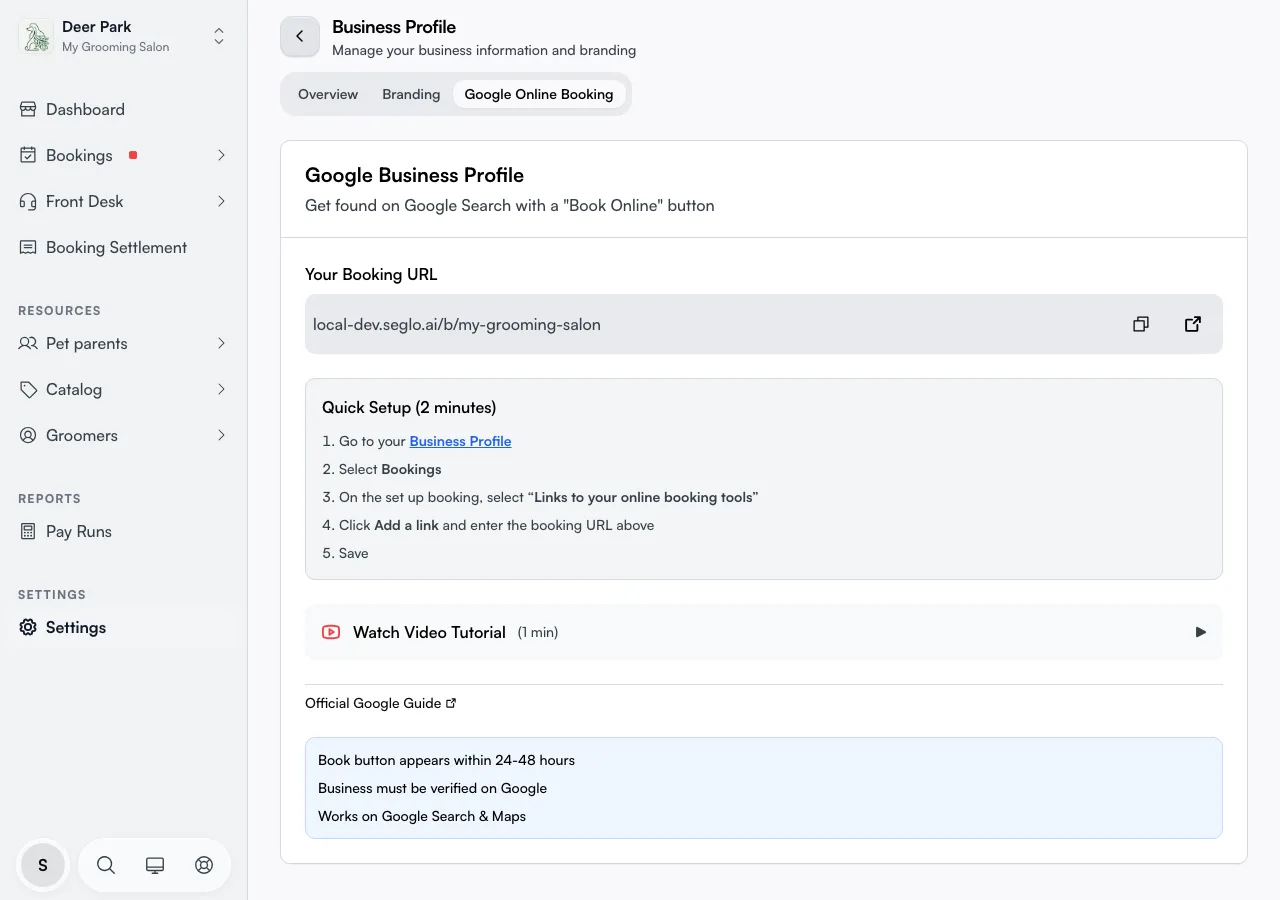Select the Google Online Booking tab
Viewport: 1280px width, 900px height.
[x=539, y=94]
